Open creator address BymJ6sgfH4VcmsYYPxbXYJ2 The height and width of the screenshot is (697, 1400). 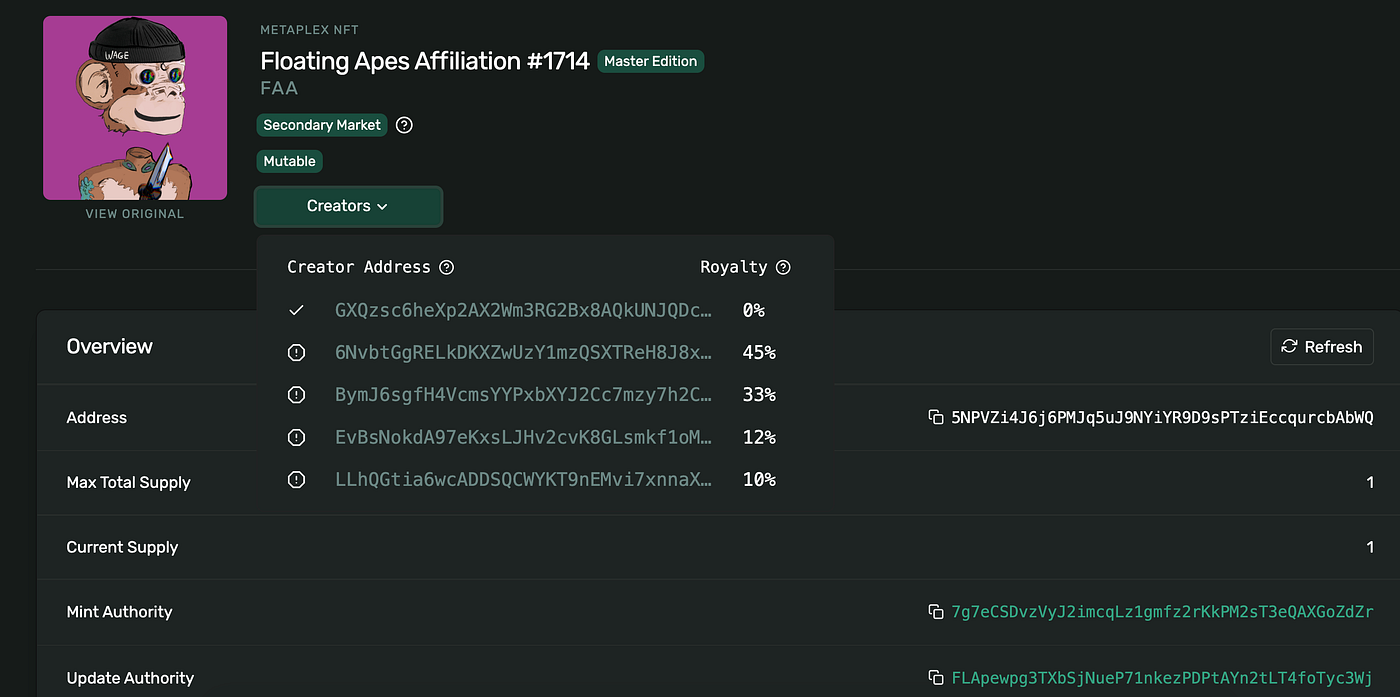pyautogui.click(x=524, y=395)
